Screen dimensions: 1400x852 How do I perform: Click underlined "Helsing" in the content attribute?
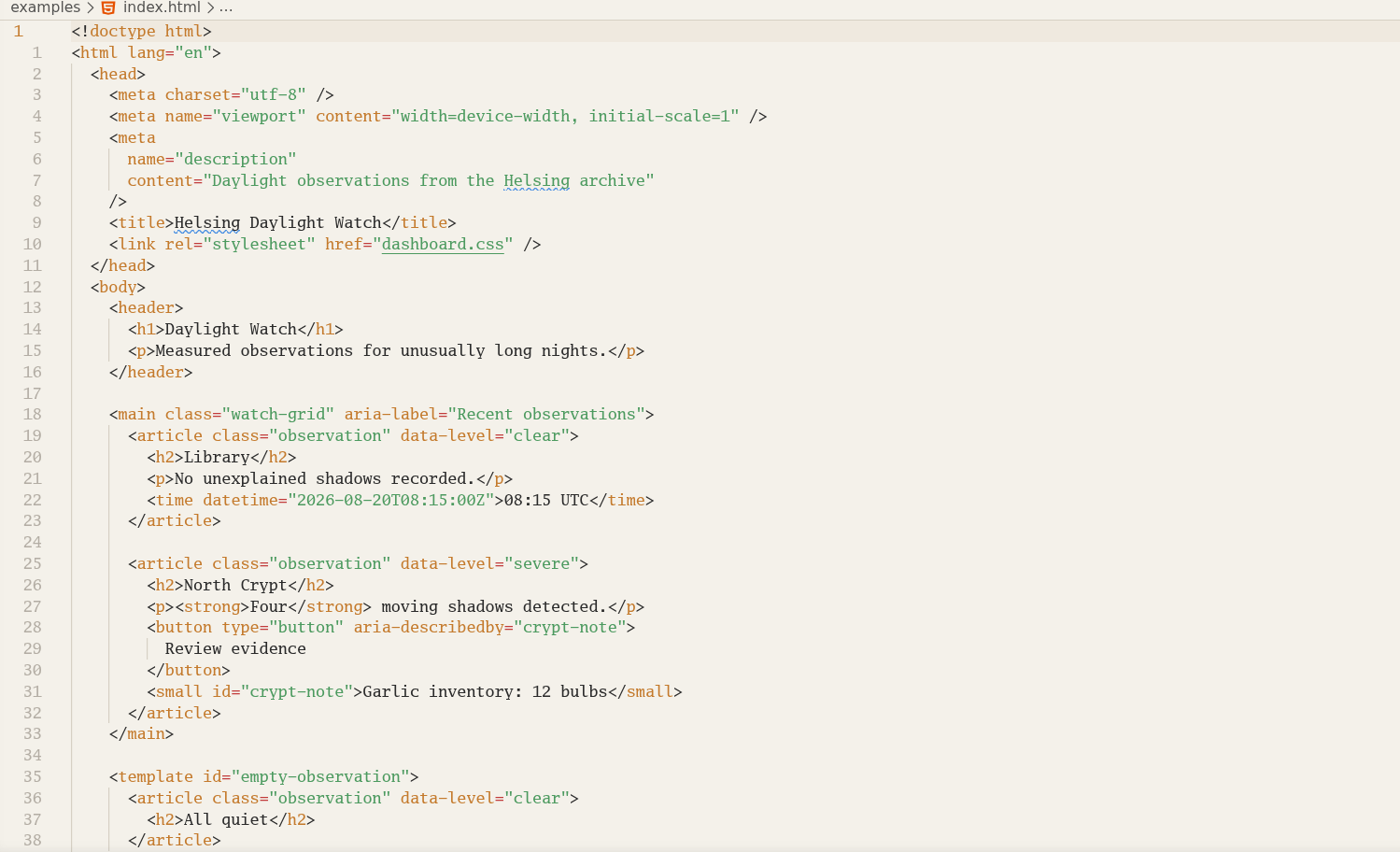[537, 181]
